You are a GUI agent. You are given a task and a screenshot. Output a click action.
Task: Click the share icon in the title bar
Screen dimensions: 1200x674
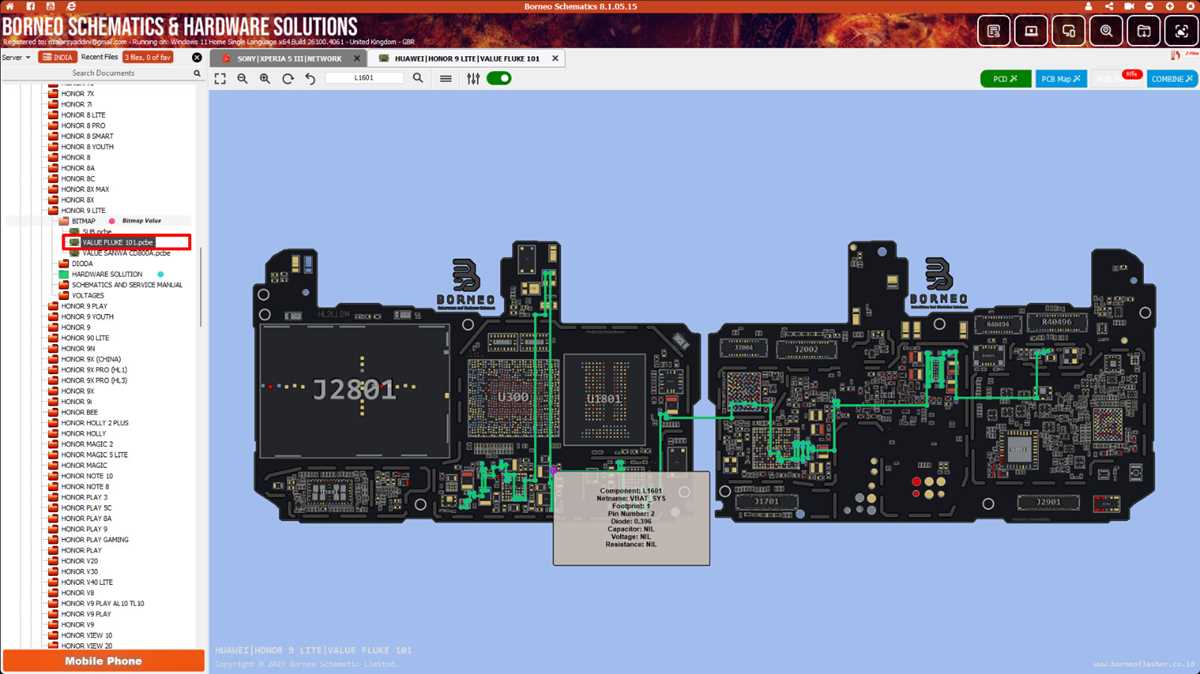point(1108,6)
